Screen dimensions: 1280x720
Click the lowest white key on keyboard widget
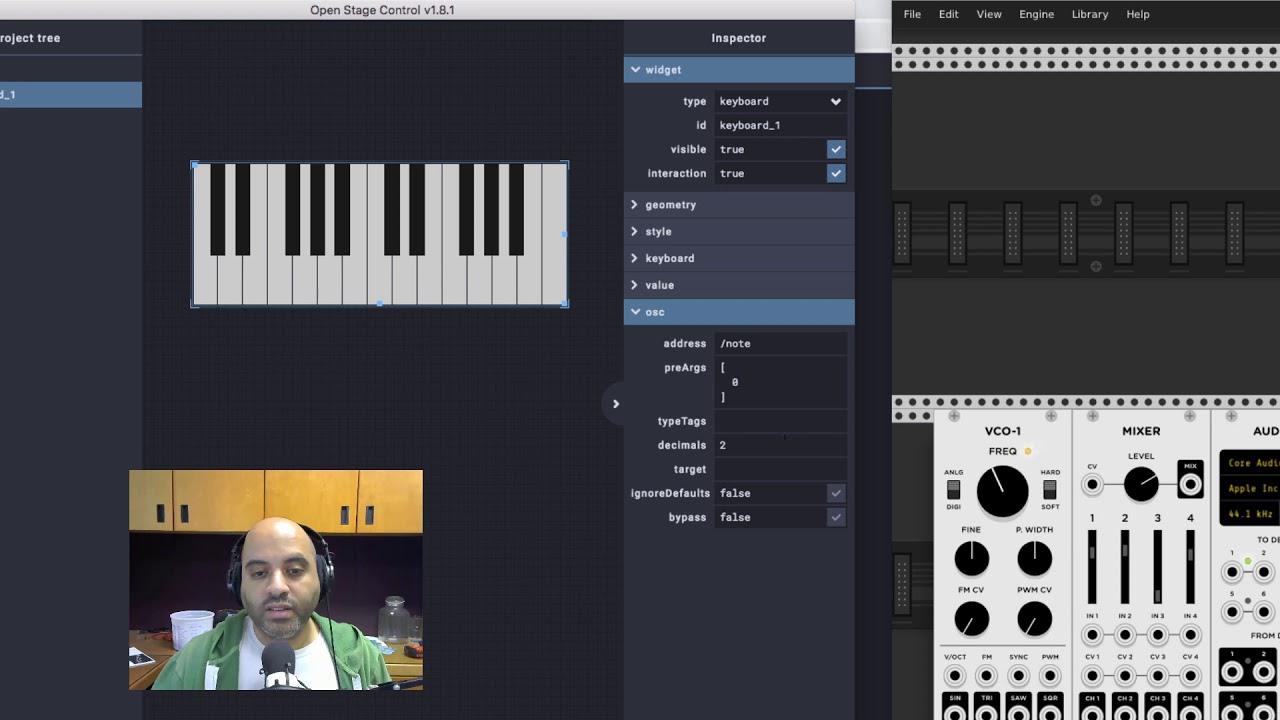click(205, 282)
